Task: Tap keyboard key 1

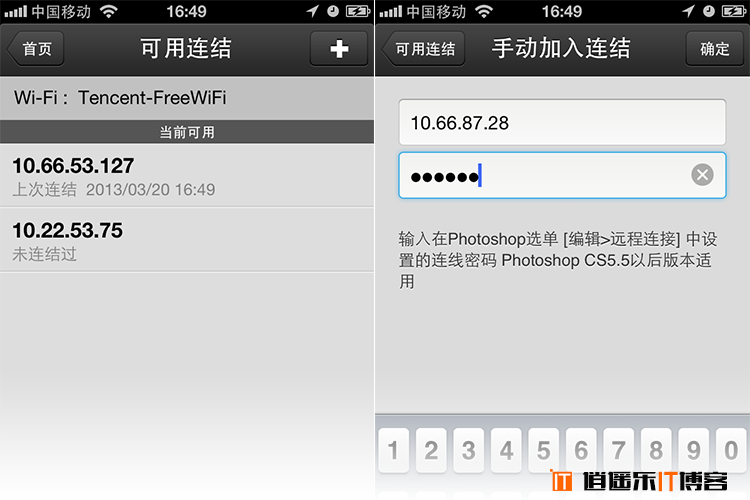Action: coord(393,450)
